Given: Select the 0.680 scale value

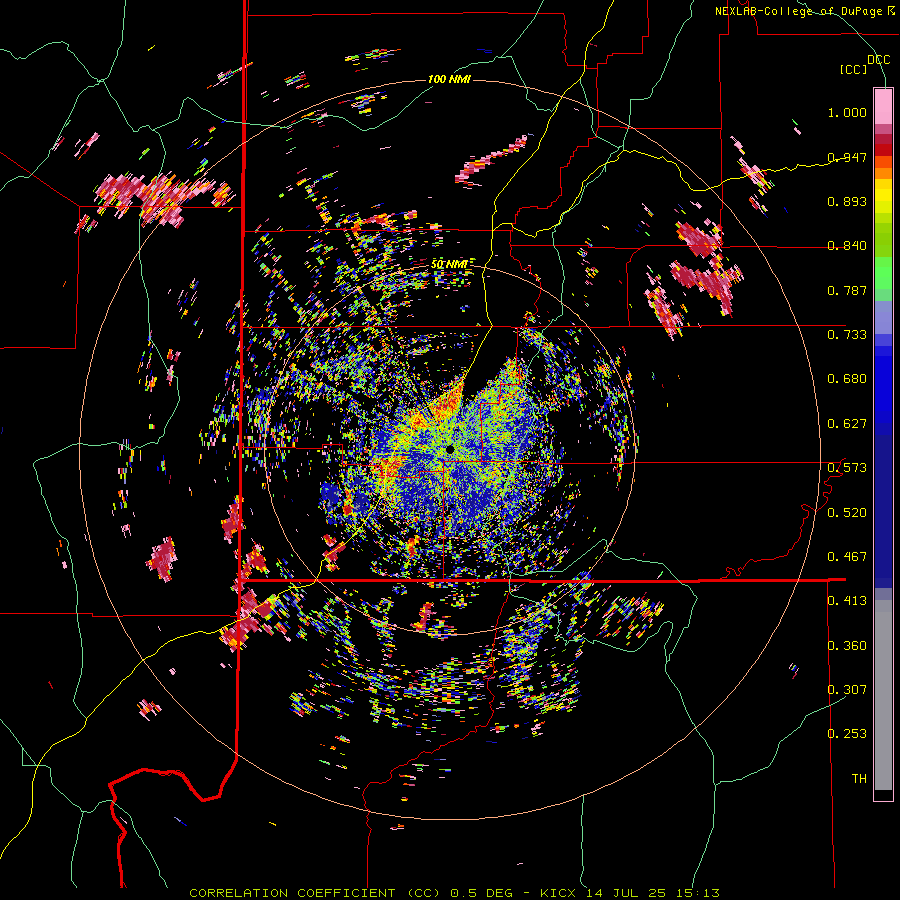Looking at the screenshot, I should tap(847, 379).
